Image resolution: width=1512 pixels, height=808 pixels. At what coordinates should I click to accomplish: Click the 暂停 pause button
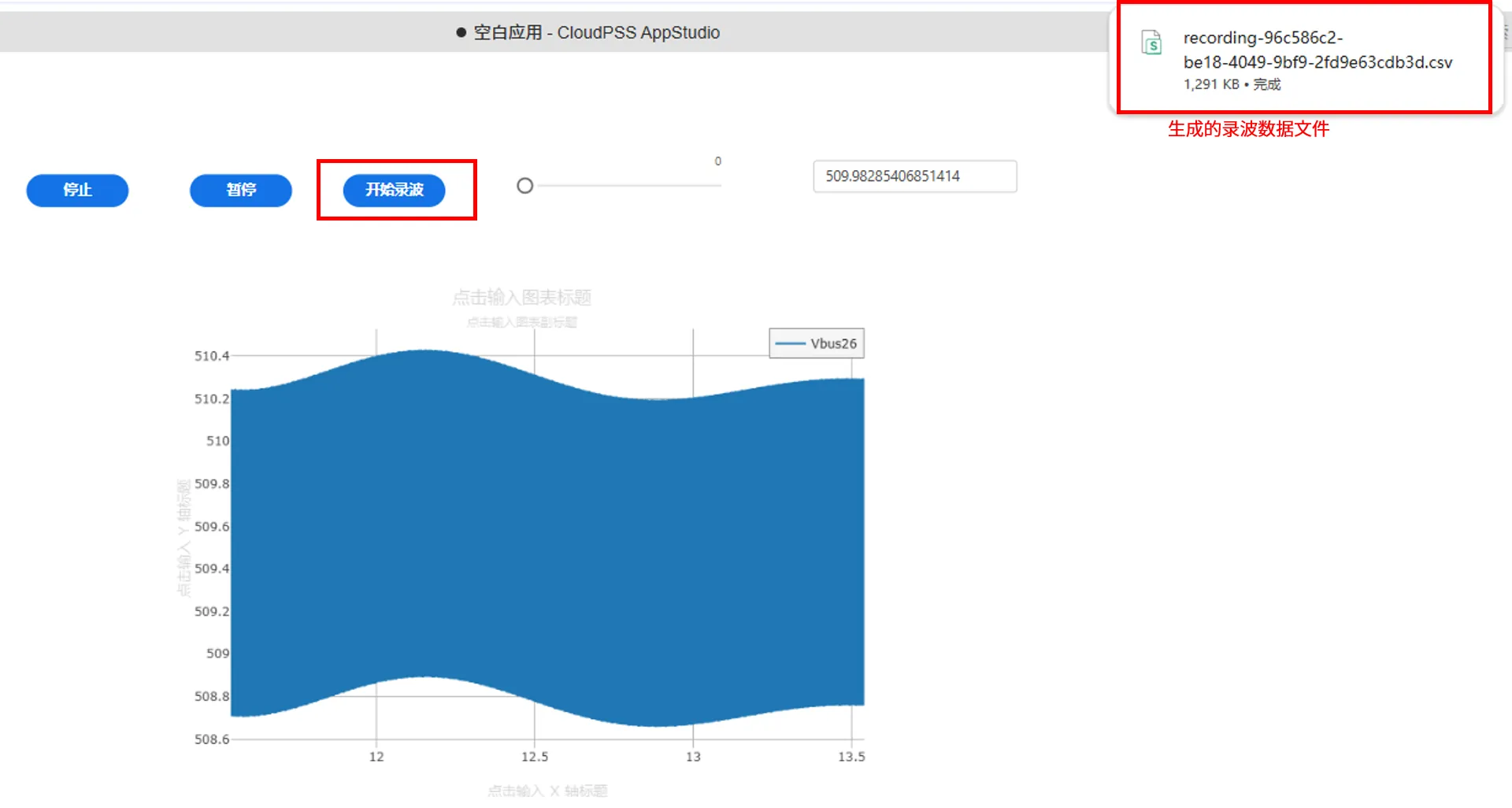coord(241,190)
